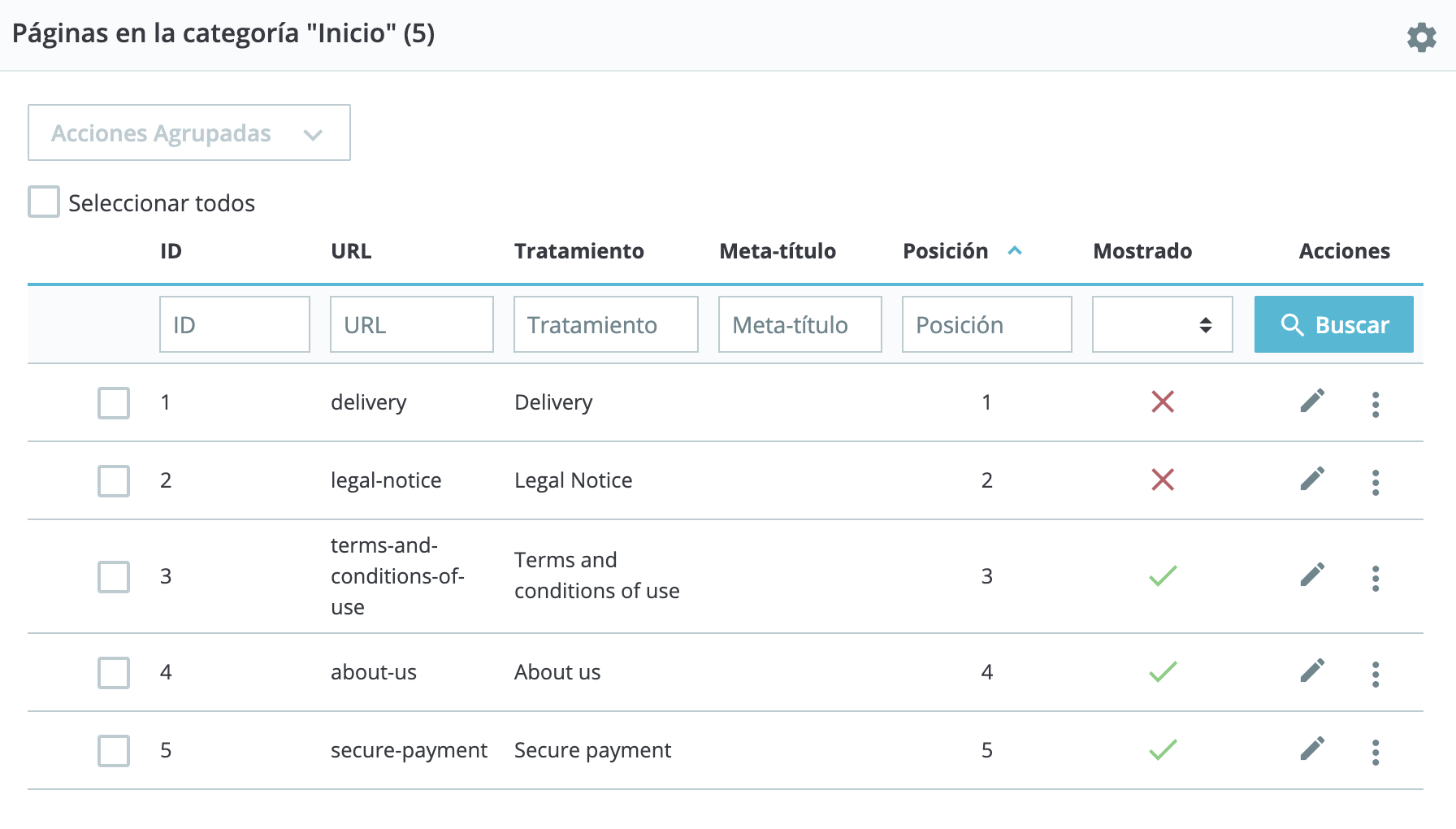This screenshot has width=1456, height=829.
Task: Edit the Terms and conditions of use page
Action: pos(1312,575)
